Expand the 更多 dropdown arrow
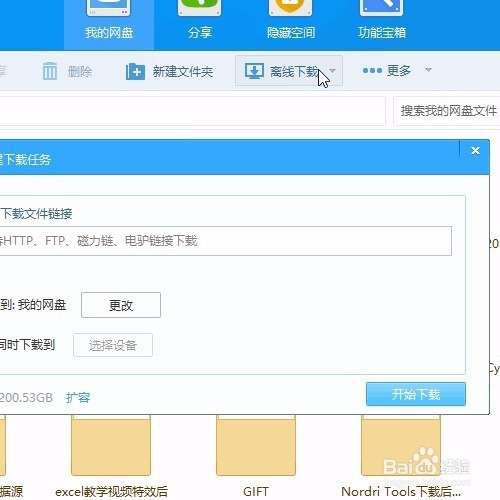The width and height of the screenshot is (500, 500). tap(428, 70)
